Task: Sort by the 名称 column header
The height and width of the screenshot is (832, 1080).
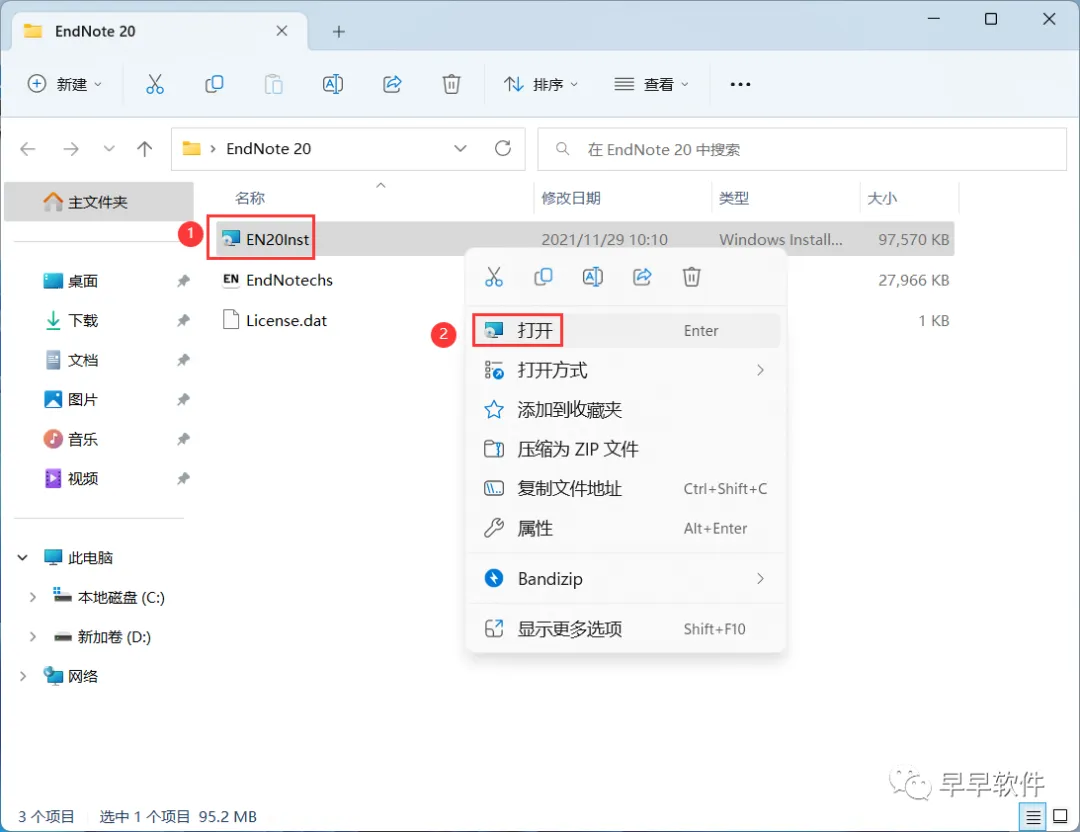Action: [x=250, y=198]
